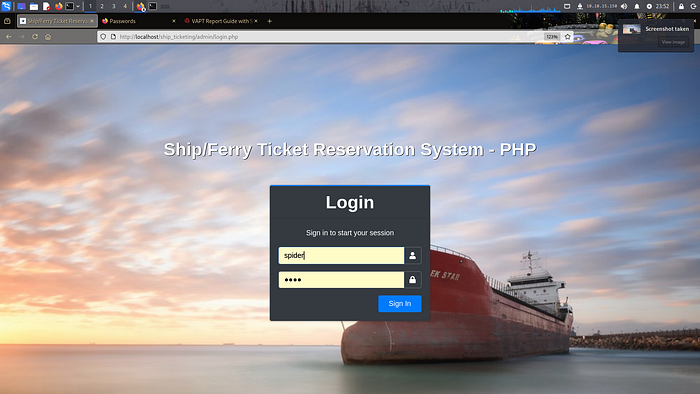View site information page icon
This screenshot has height=394, width=700.
[x=113, y=37]
